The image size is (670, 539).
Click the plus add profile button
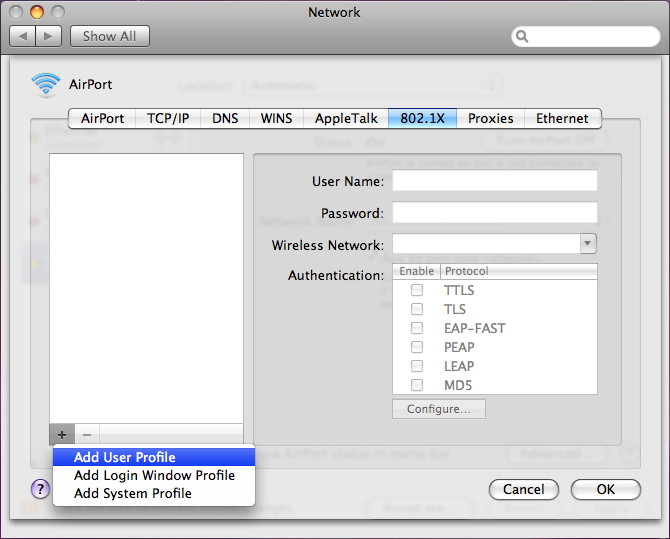click(62, 435)
